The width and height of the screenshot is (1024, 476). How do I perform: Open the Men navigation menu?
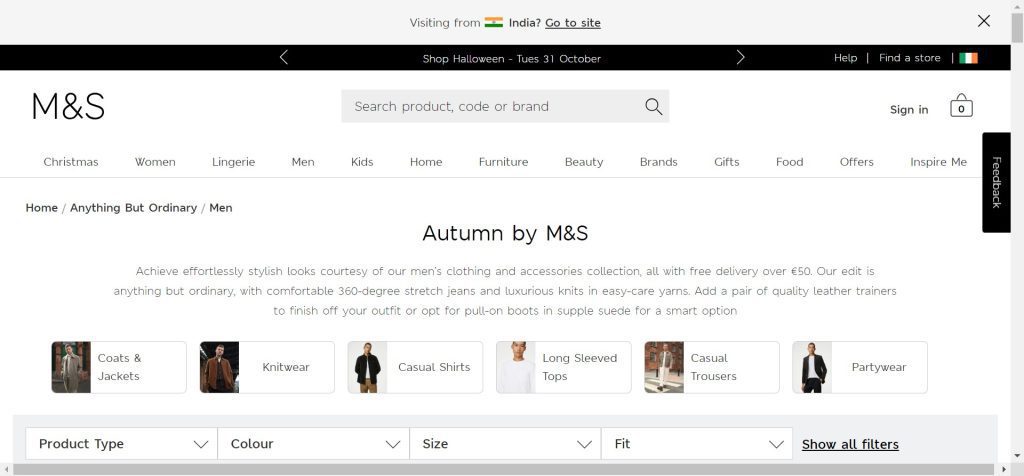(x=303, y=162)
